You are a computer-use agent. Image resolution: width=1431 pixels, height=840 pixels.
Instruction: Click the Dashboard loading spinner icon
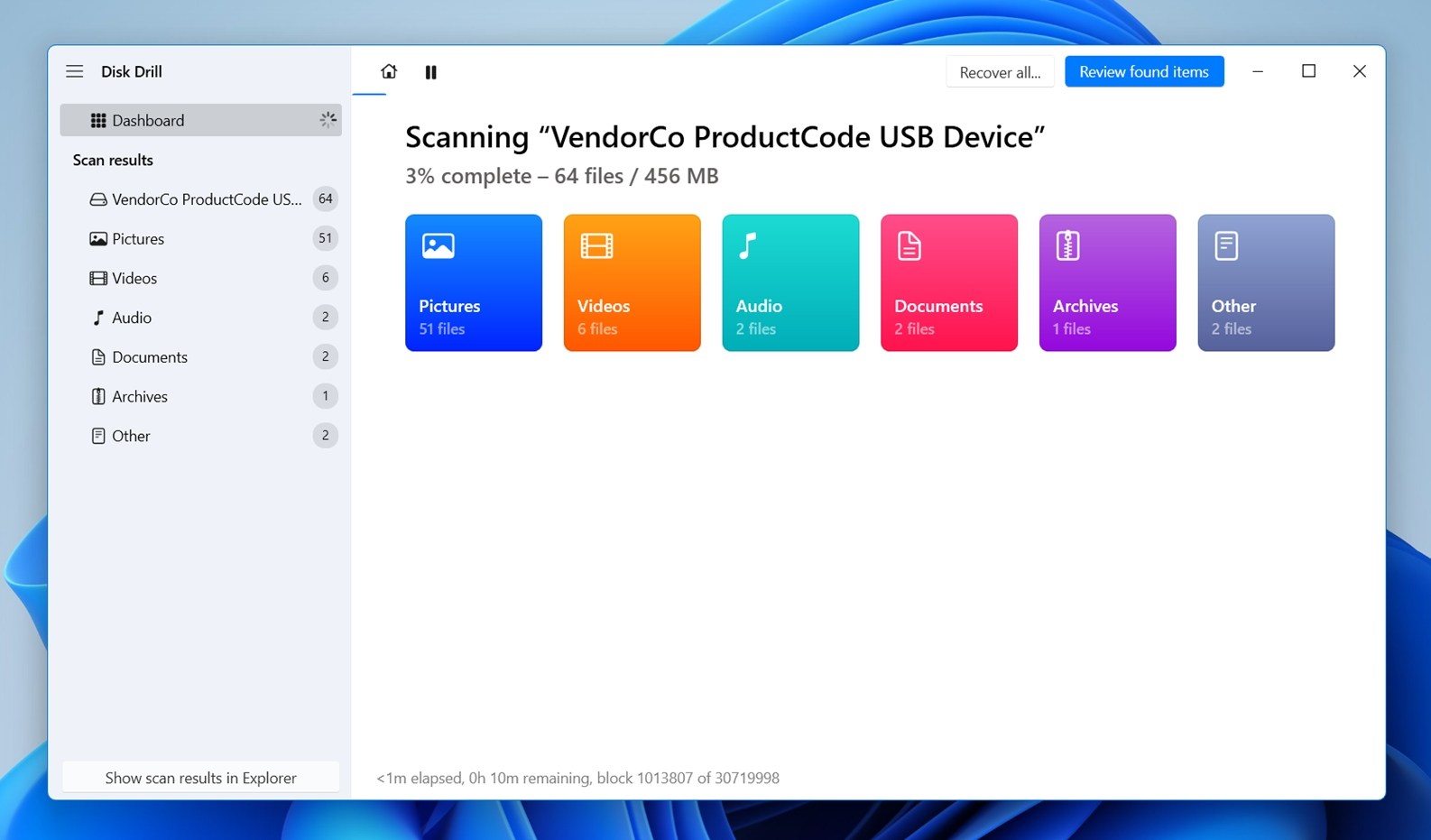328,119
